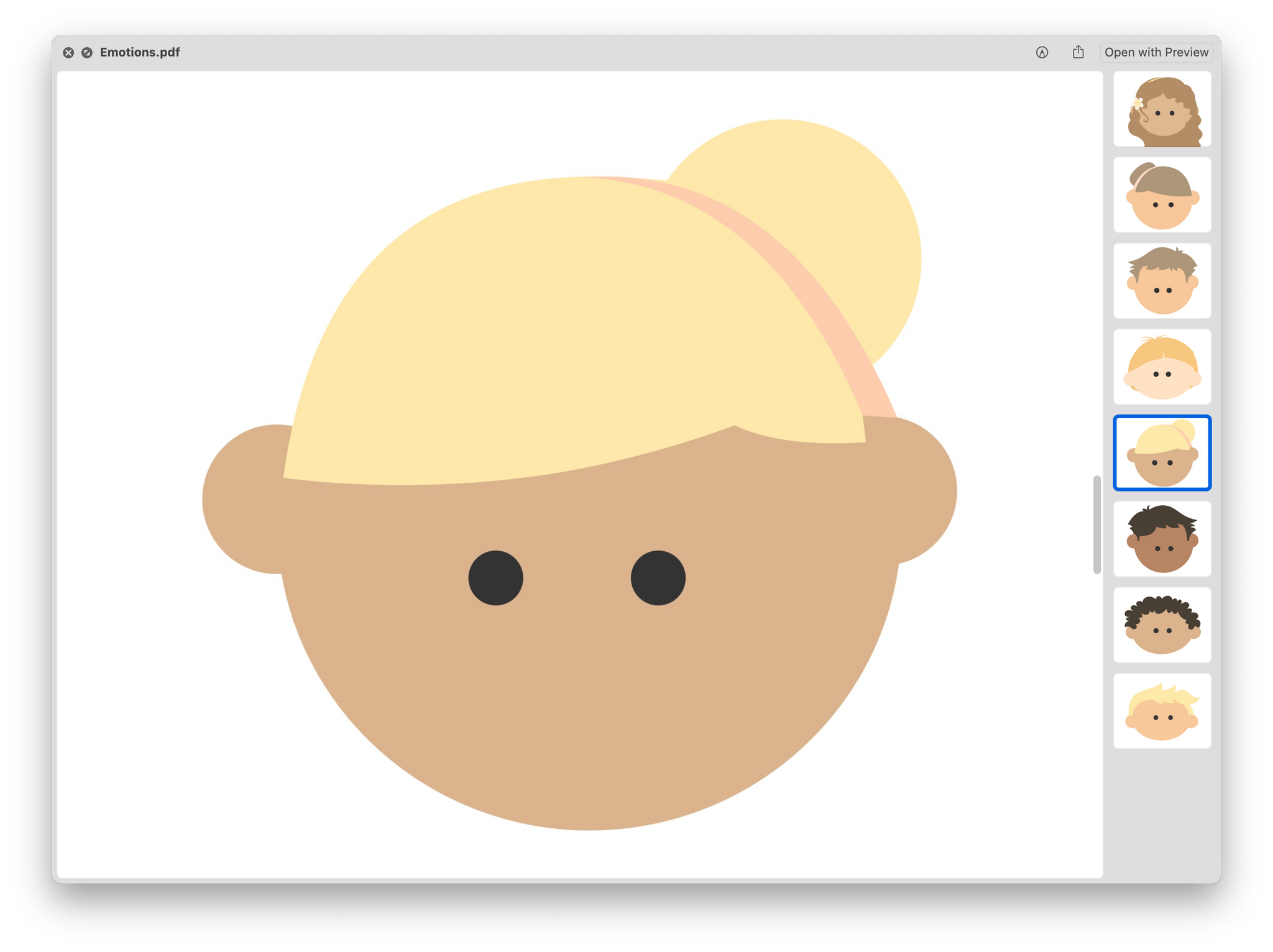Click the highlighted blonde bun thumbnail
The height and width of the screenshot is (952, 1273).
click(1161, 453)
